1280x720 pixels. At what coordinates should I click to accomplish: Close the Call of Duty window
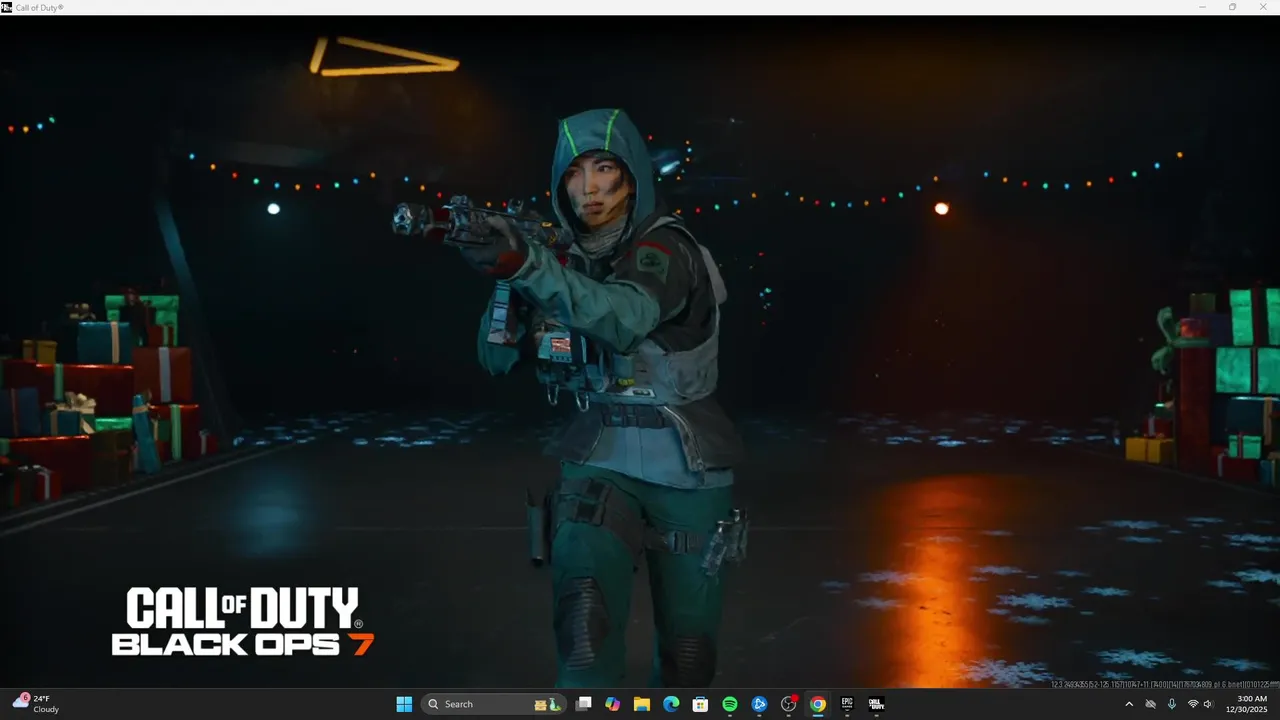click(x=1262, y=7)
